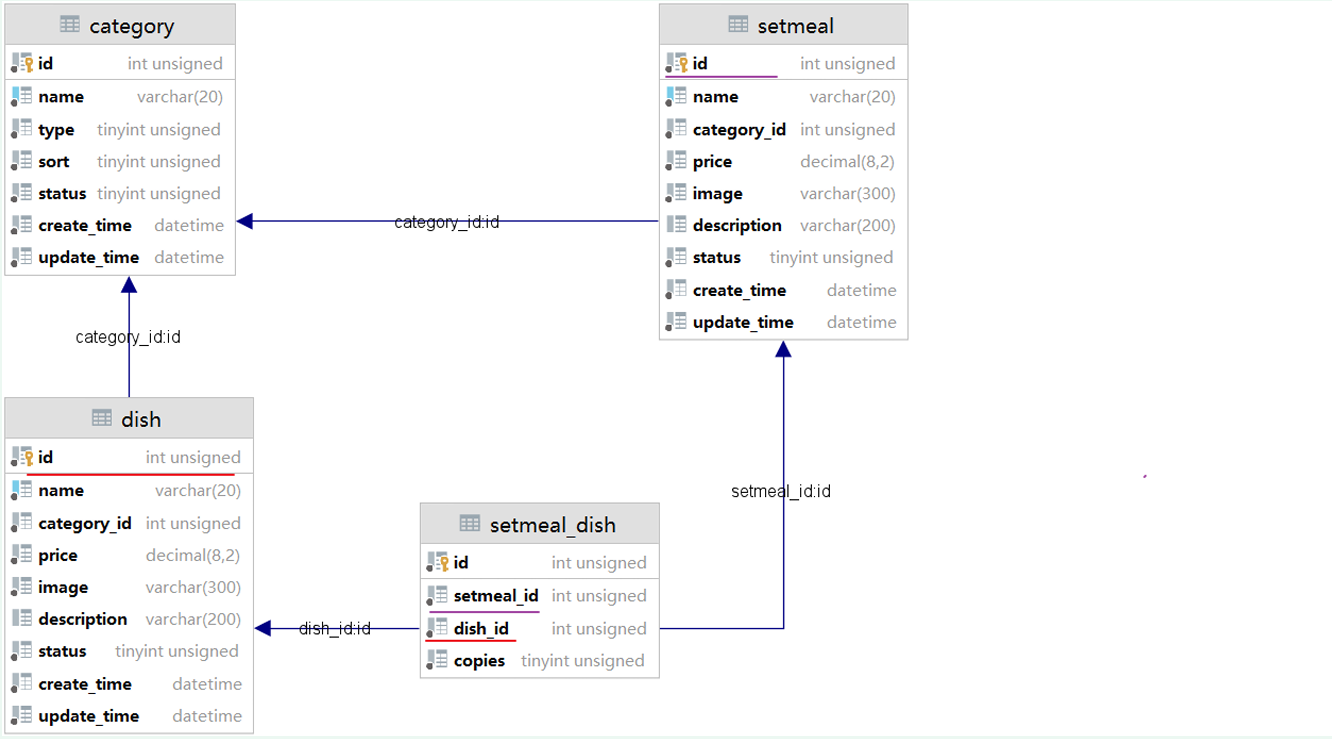The width and height of the screenshot is (1332, 739).
Task: Click column icon beside dish price
Action: (22, 555)
